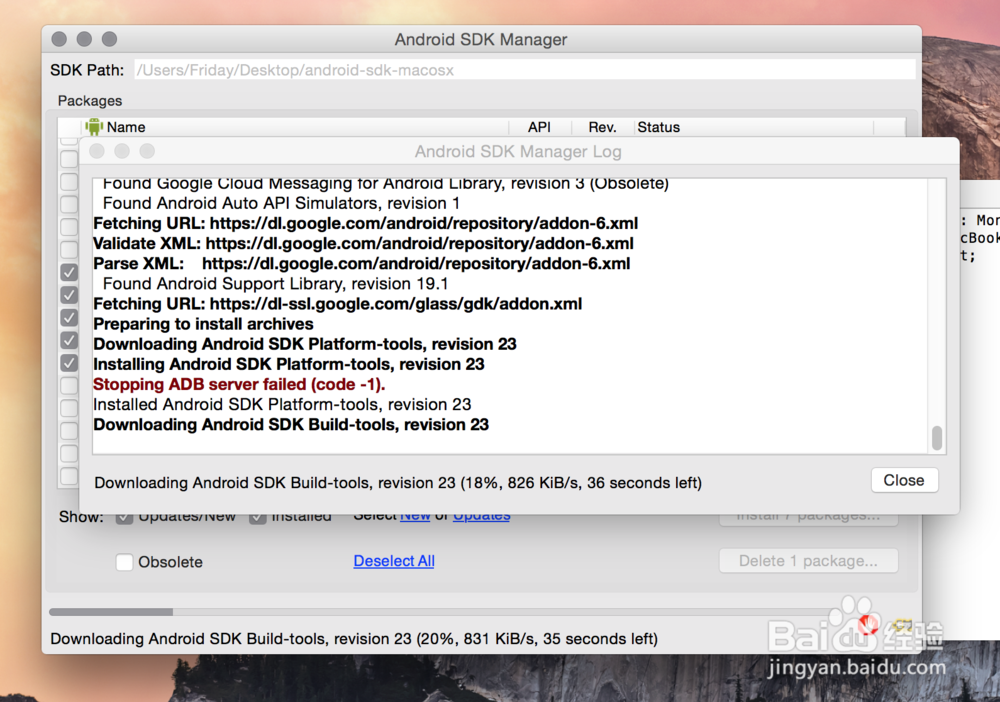
Task: Click the Install 7 packages button
Action: tap(809, 518)
